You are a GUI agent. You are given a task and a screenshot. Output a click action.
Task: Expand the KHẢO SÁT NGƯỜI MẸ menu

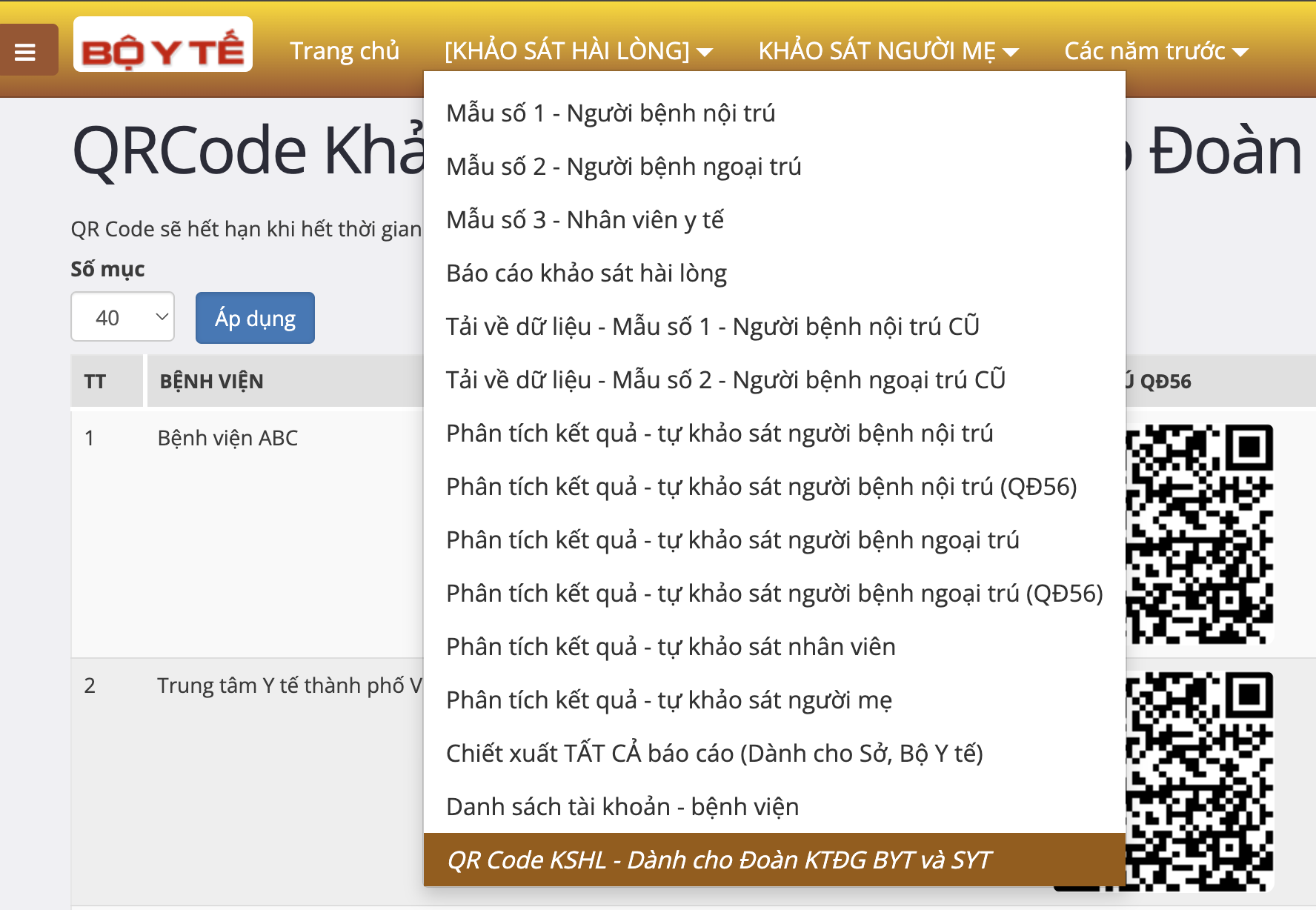click(888, 51)
